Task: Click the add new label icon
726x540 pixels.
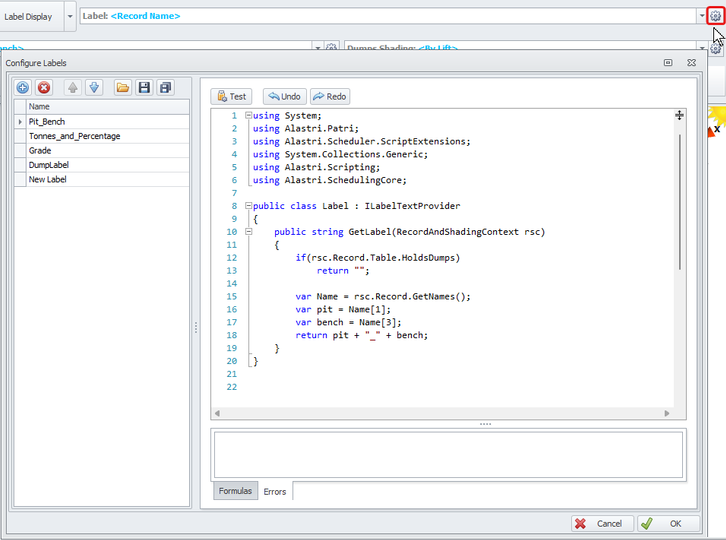Action: 23,88
